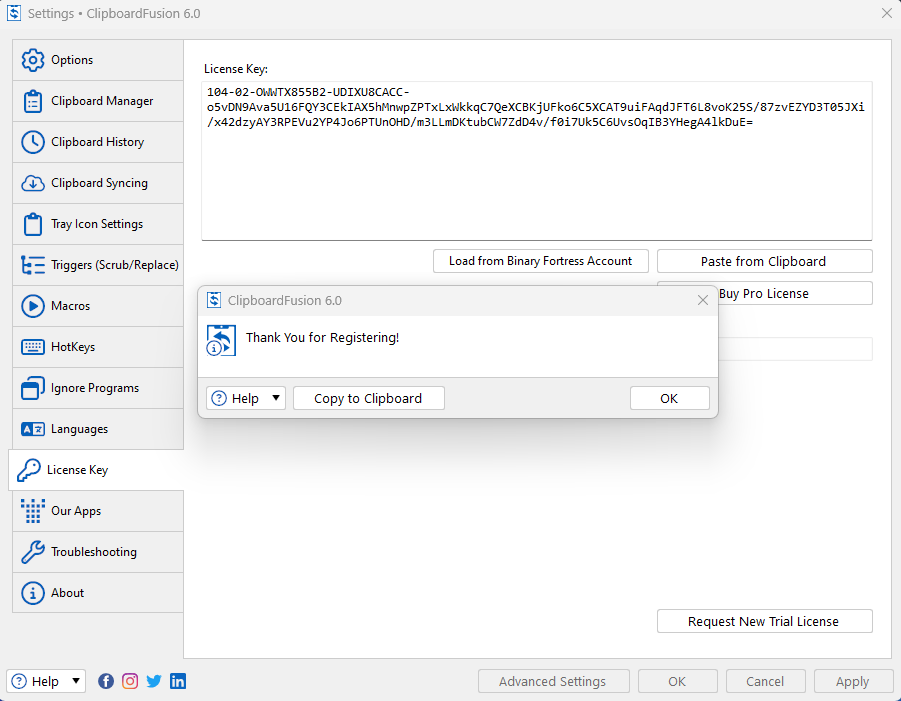Close the Thank You dialog
Viewport: 901px width, 701px height.
(x=702, y=300)
